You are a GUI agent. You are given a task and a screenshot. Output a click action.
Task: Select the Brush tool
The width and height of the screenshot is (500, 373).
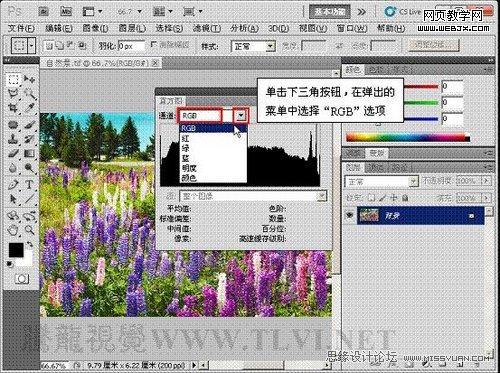(29, 125)
